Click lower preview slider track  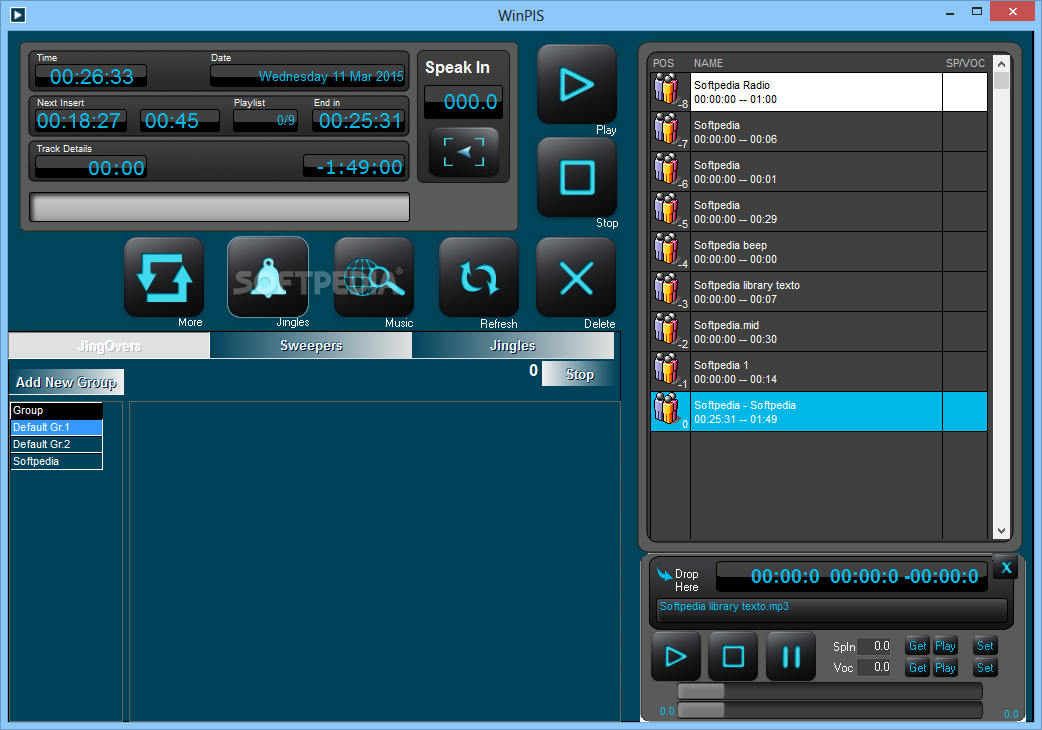click(x=829, y=710)
